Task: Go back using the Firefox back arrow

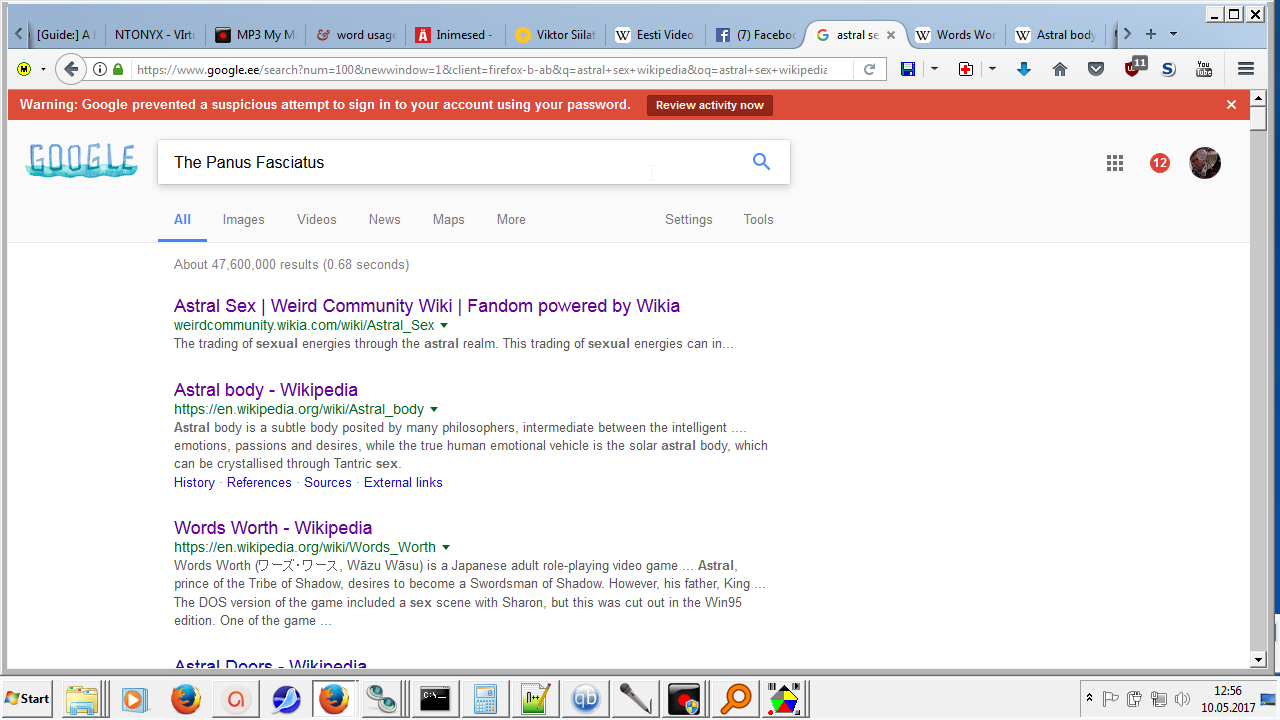Action: click(70, 69)
